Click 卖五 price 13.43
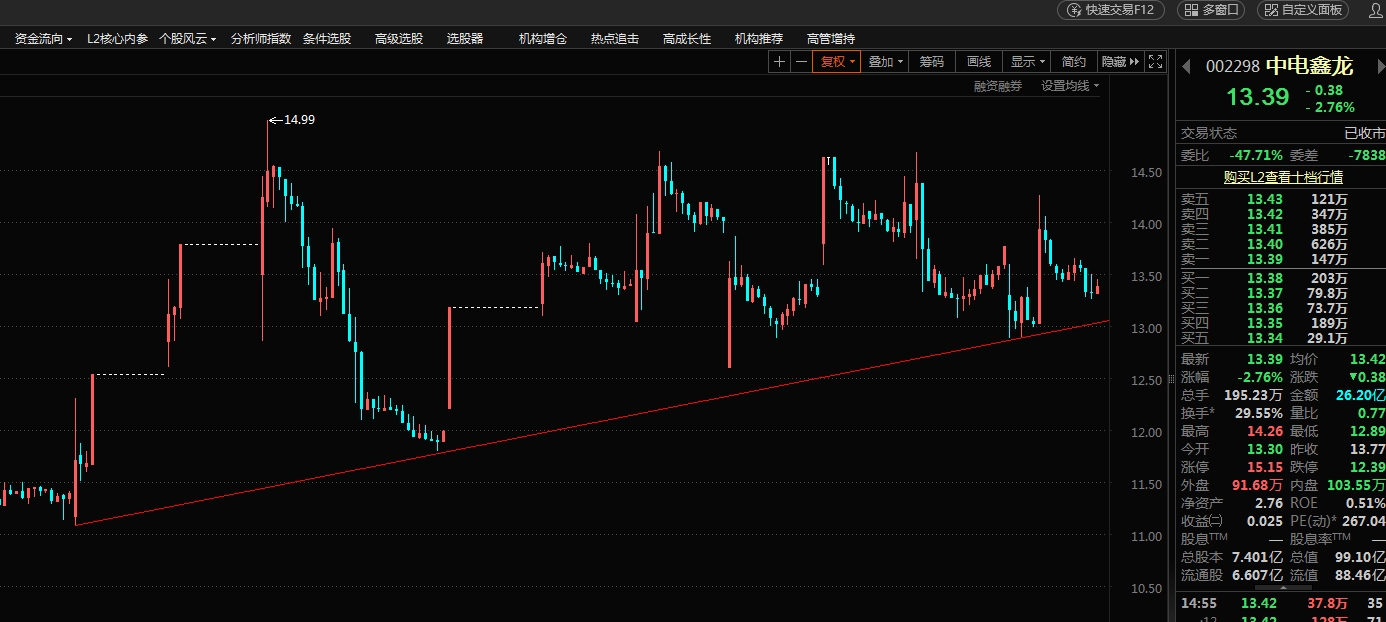The width and height of the screenshot is (1386, 622). 1264,199
